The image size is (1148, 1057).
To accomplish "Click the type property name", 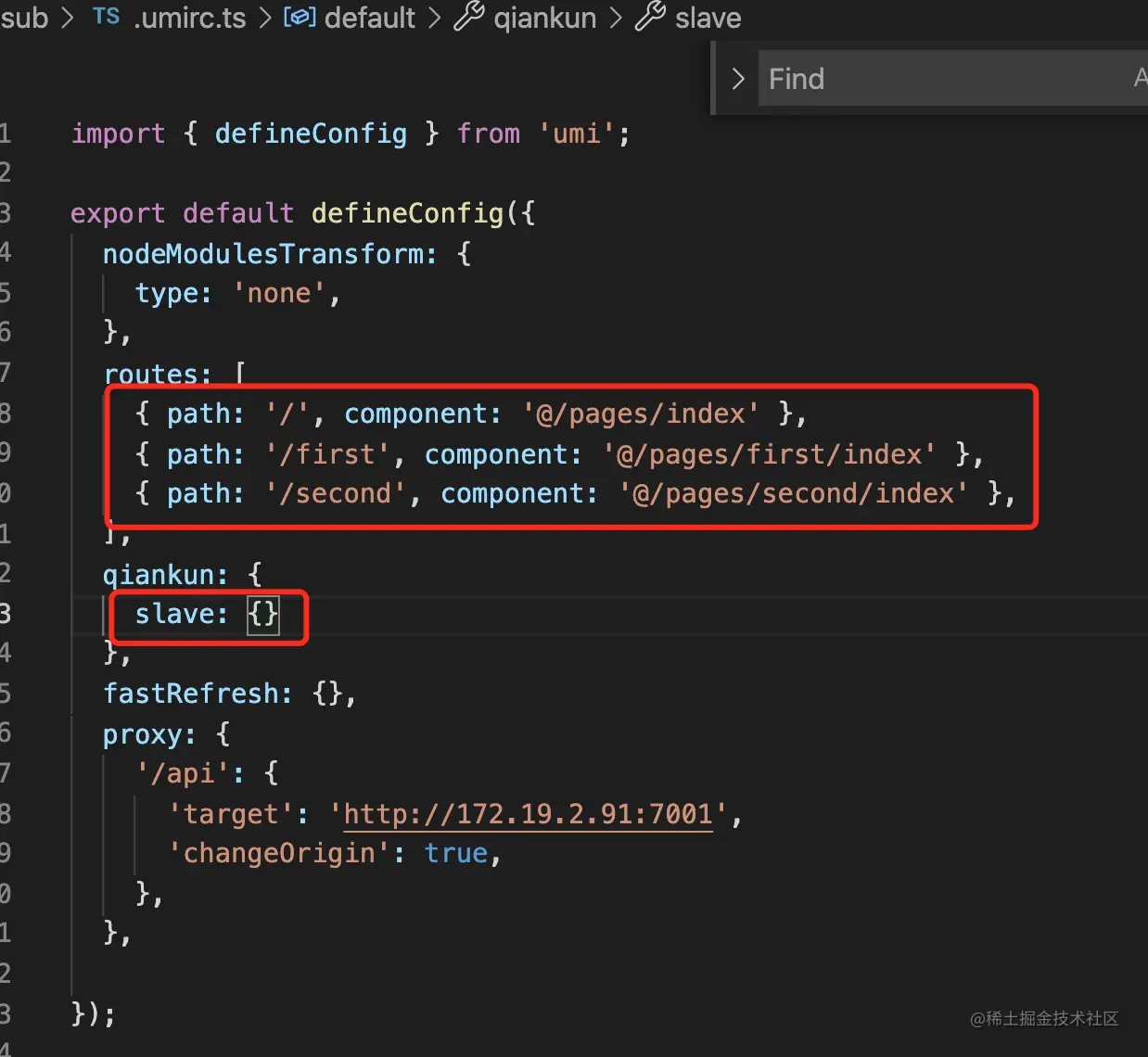I will [166, 294].
